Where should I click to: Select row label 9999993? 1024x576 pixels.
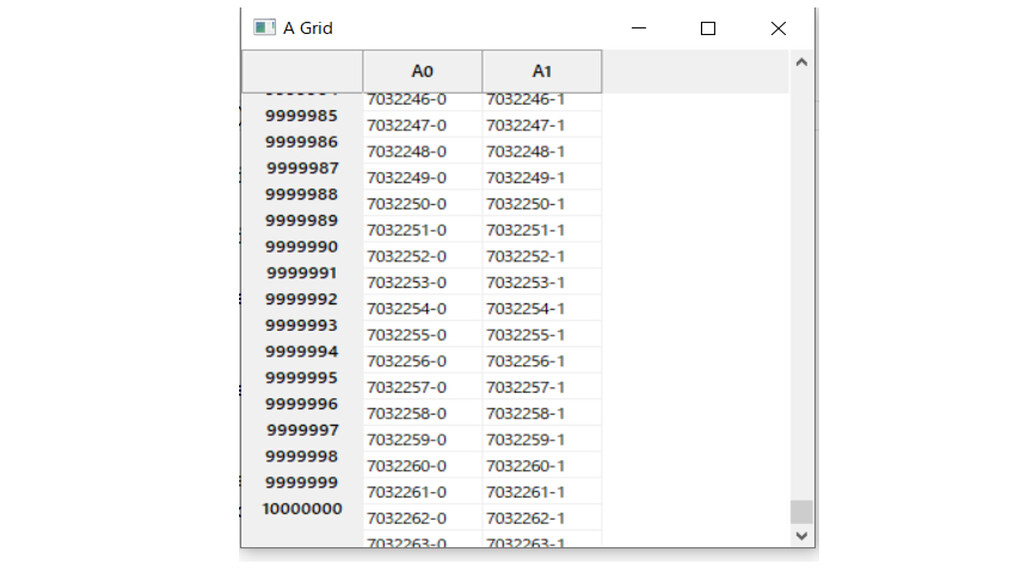[x=302, y=325]
